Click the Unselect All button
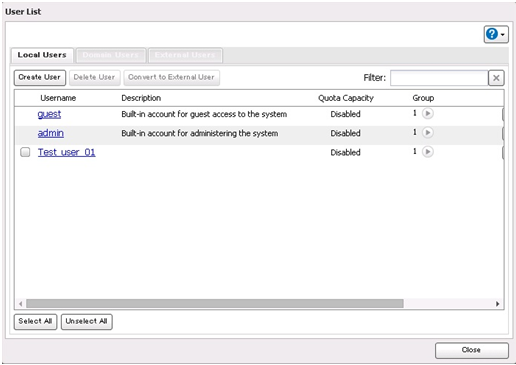Screen dimensions: 516x365 (x=87, y=321)
